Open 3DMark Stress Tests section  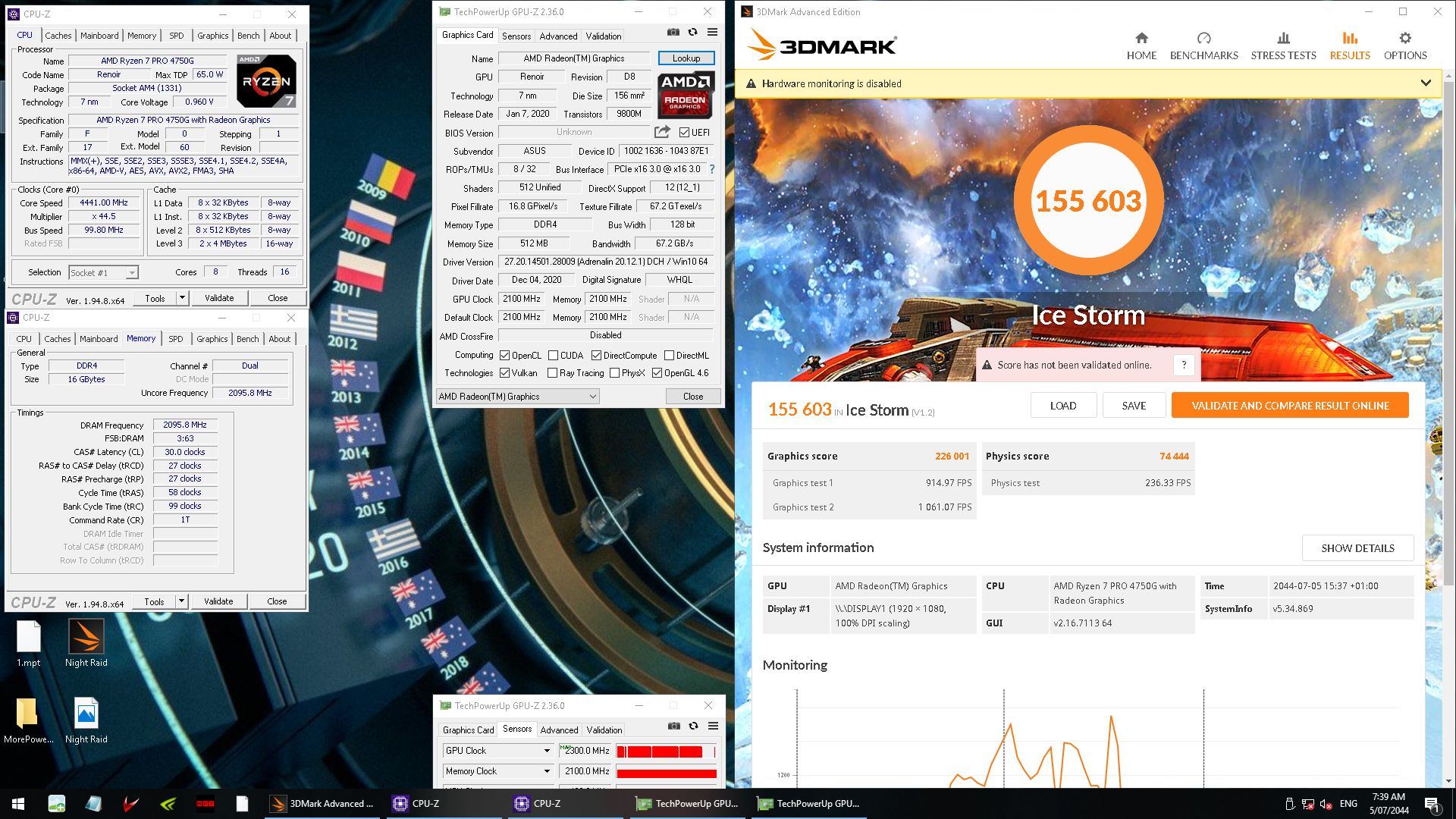pyautogui.click(x=1283, y=46)
